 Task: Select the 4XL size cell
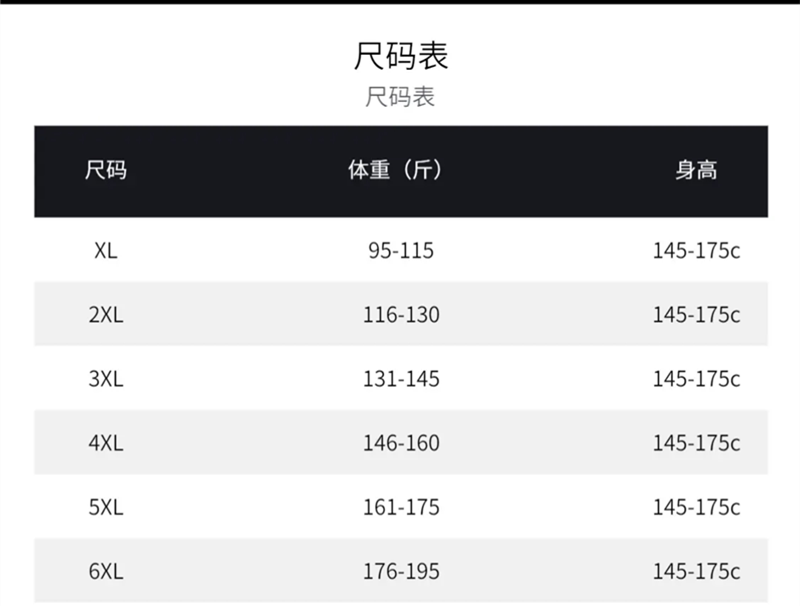(106, 443)
